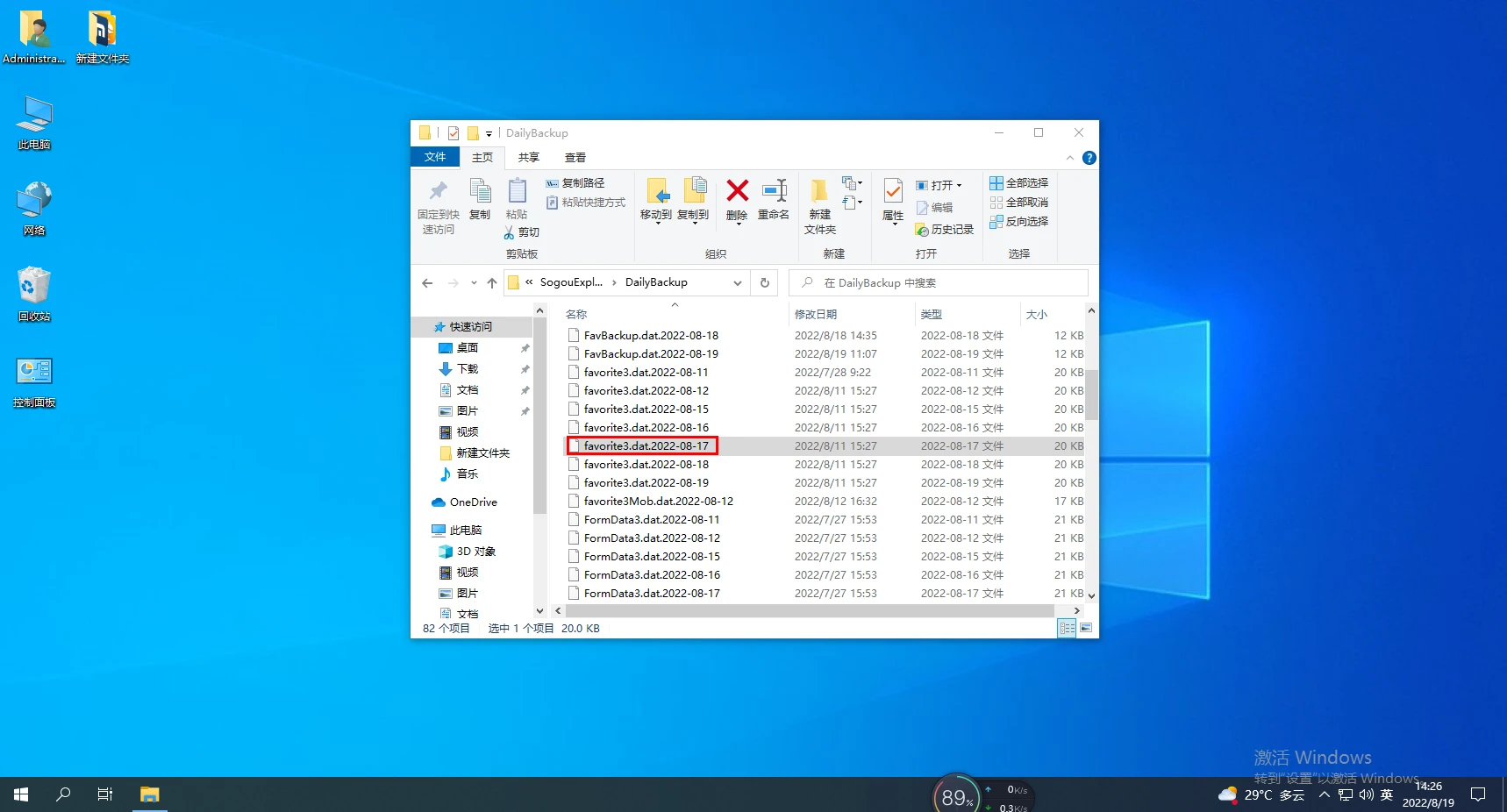Click DailyBackup breadcrumb segment
This screenshot has width=1507, height=812.
click(656, 282)
